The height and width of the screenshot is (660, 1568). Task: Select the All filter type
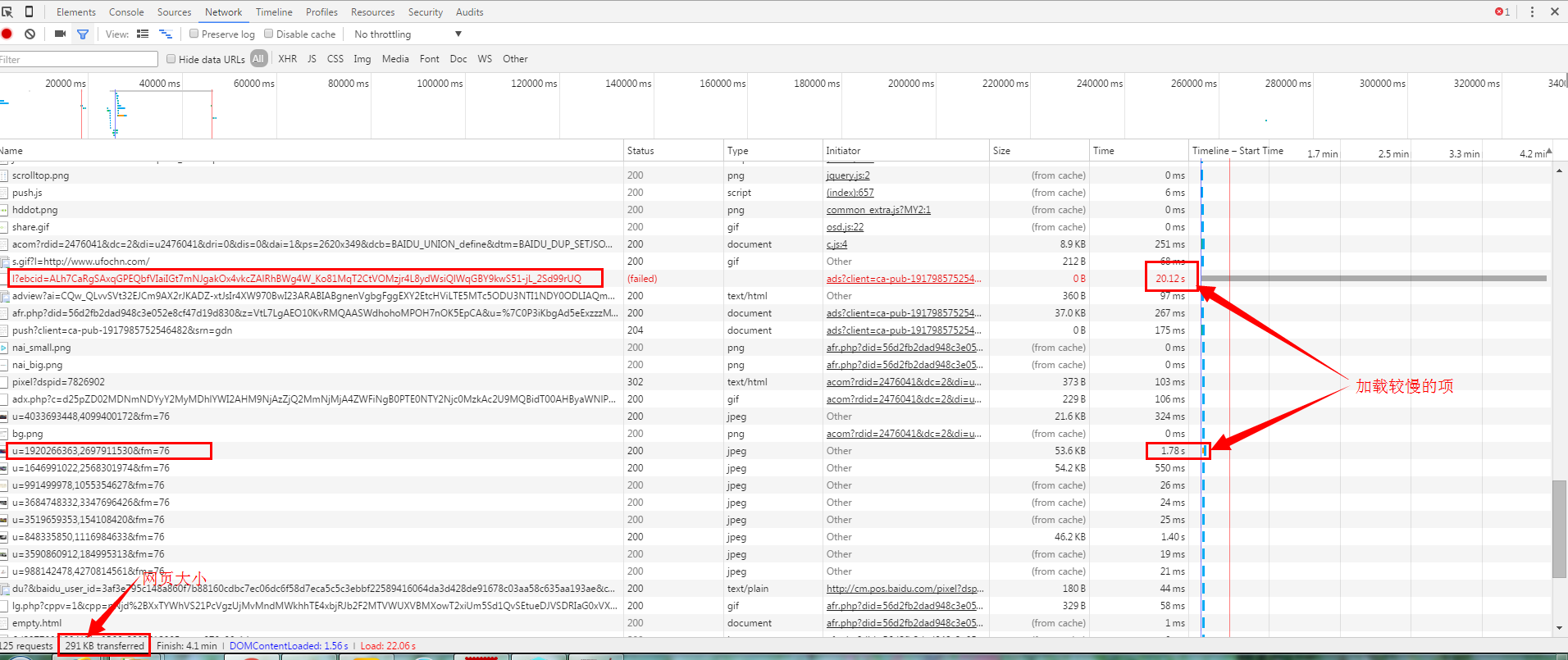coord(258,58)
